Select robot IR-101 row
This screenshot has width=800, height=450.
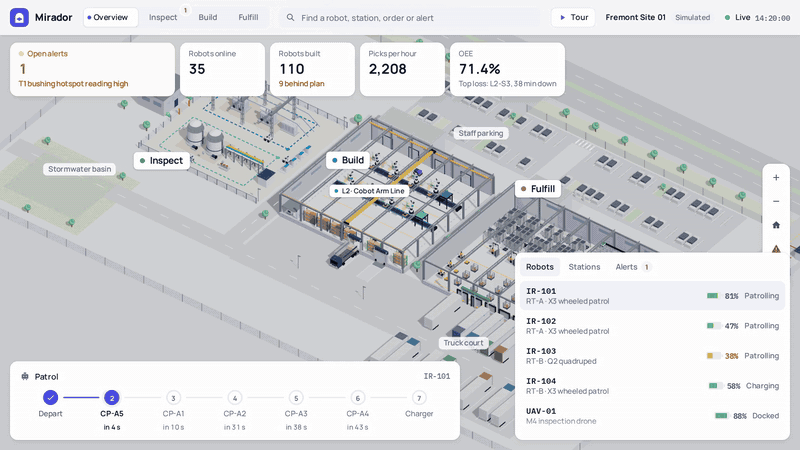653,296
